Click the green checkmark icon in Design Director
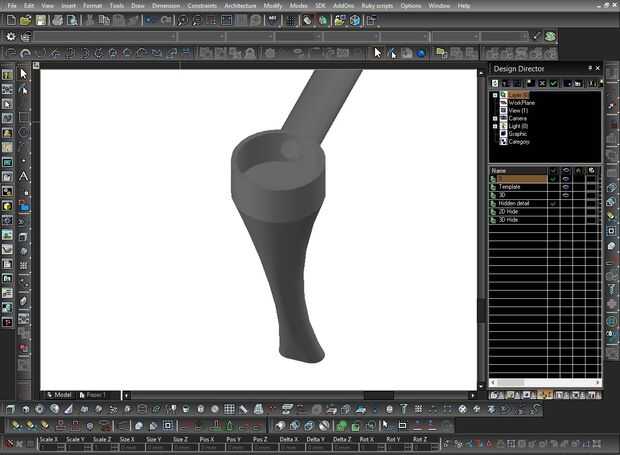 tap(553, 83)
